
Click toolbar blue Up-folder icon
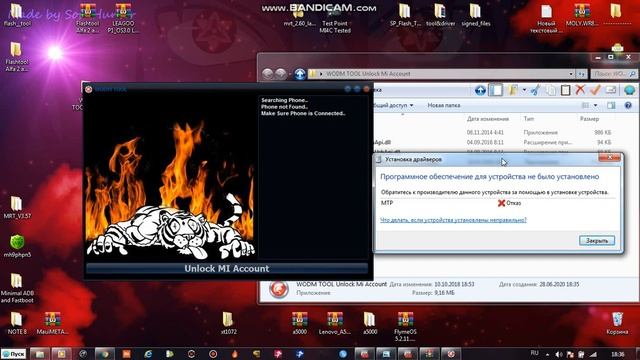[480, 90]
